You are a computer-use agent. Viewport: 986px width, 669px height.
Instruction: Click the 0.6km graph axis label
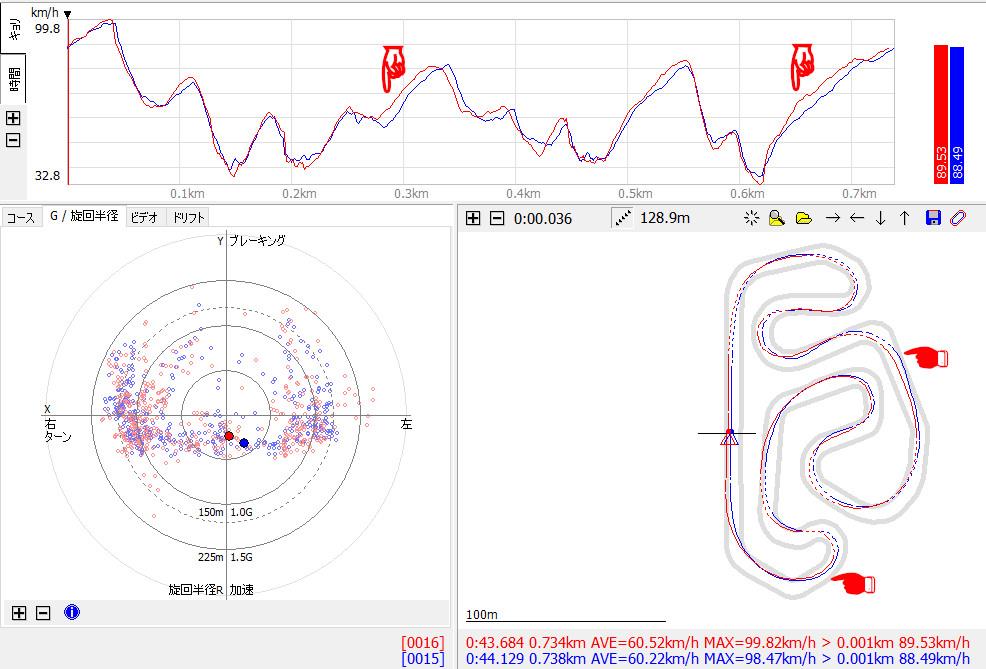pos(747,194)
